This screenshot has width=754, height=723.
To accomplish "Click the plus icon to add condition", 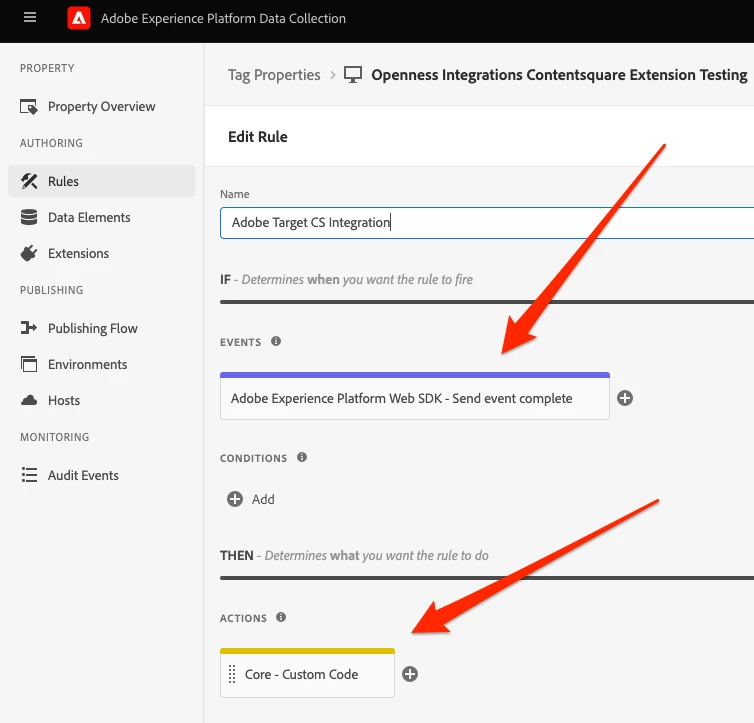I will [x=235, y=499].
